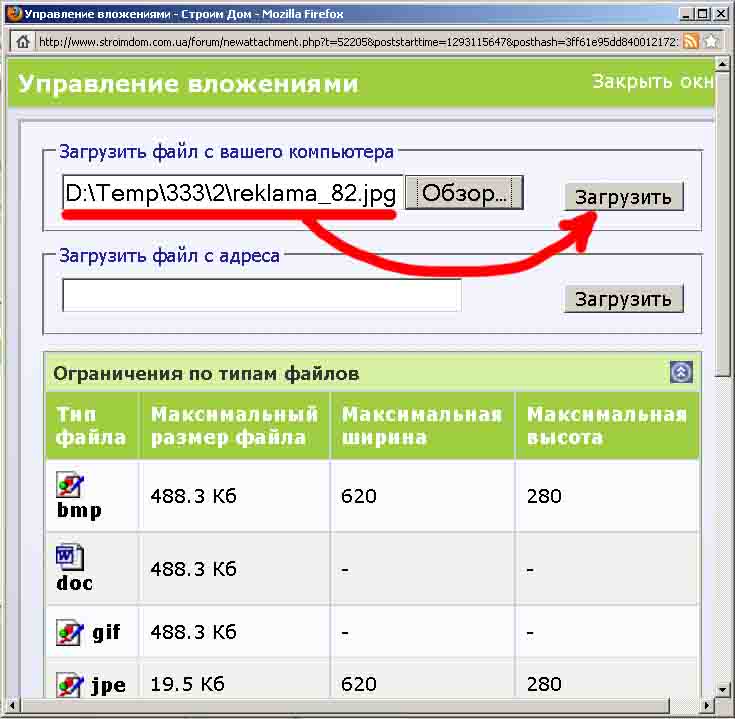Click the 620 width value in jpe row
The height and width of the screenshot is (719, 735).
[x=359, y=684]
